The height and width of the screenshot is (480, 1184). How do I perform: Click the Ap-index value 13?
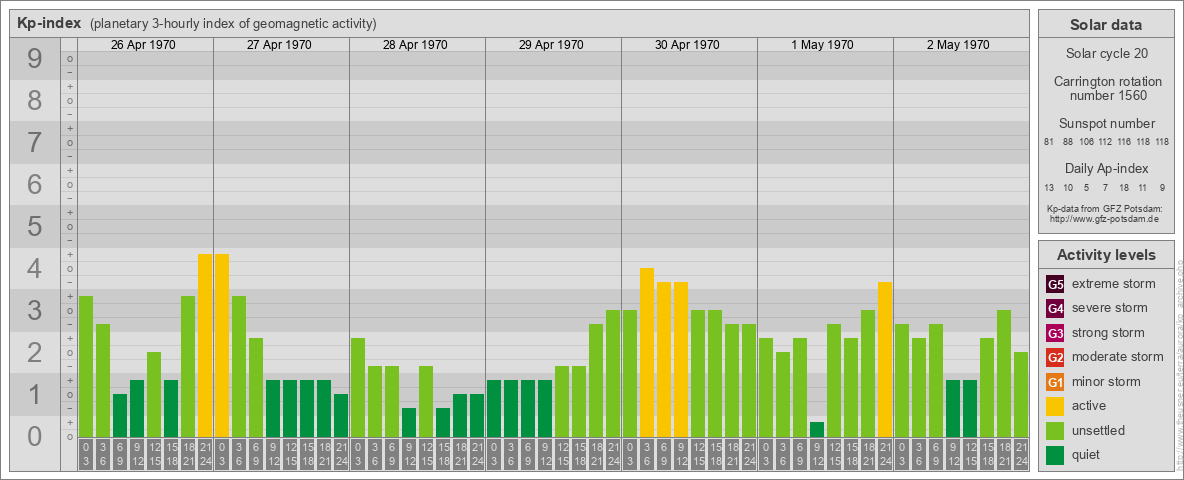coord(1049,187)
